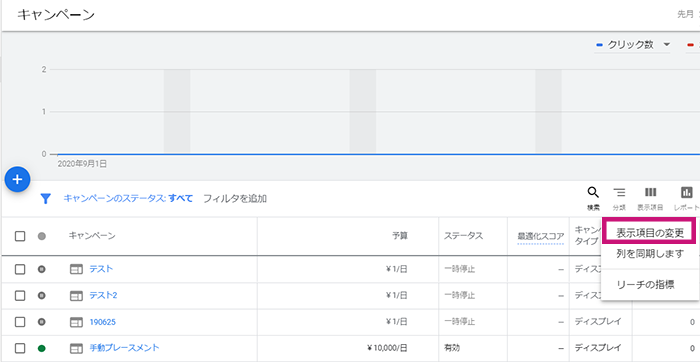Image resolution: width=700 pixels, height=362 pixels.
Task: Click the ¥10,000/日 budget cell
Action: (387, 348)
